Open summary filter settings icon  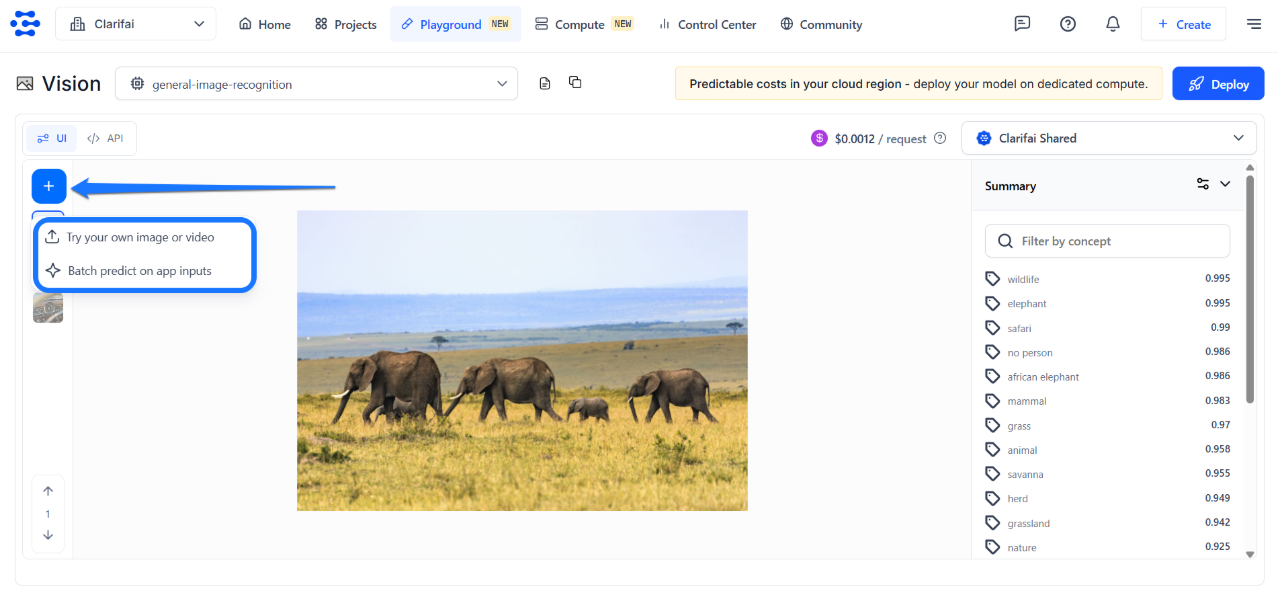pos(1203,184)
